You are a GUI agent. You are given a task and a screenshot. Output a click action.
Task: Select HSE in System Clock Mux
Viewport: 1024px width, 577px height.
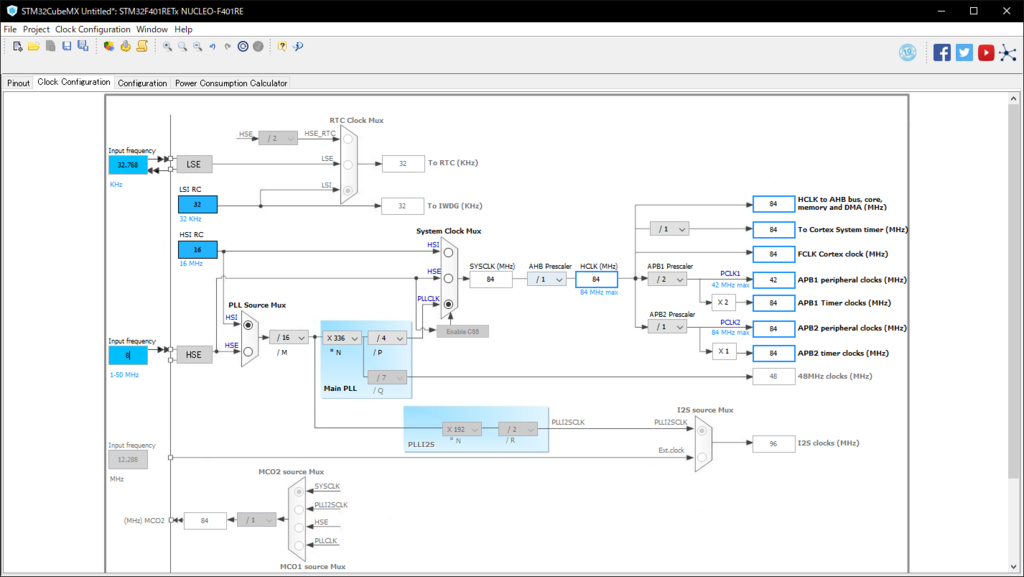[x=449, y=279]
